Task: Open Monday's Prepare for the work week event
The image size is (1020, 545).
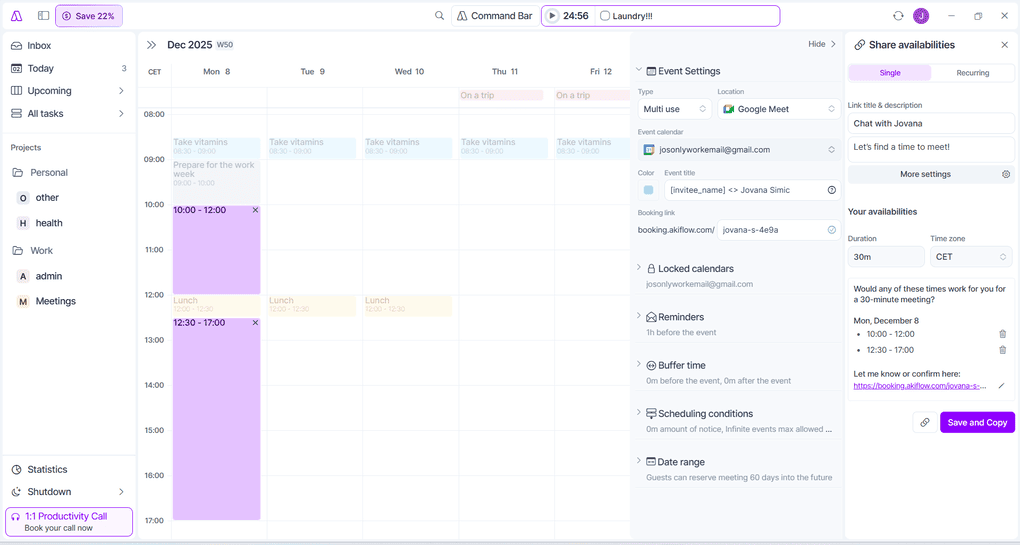Action: point(217,182)
